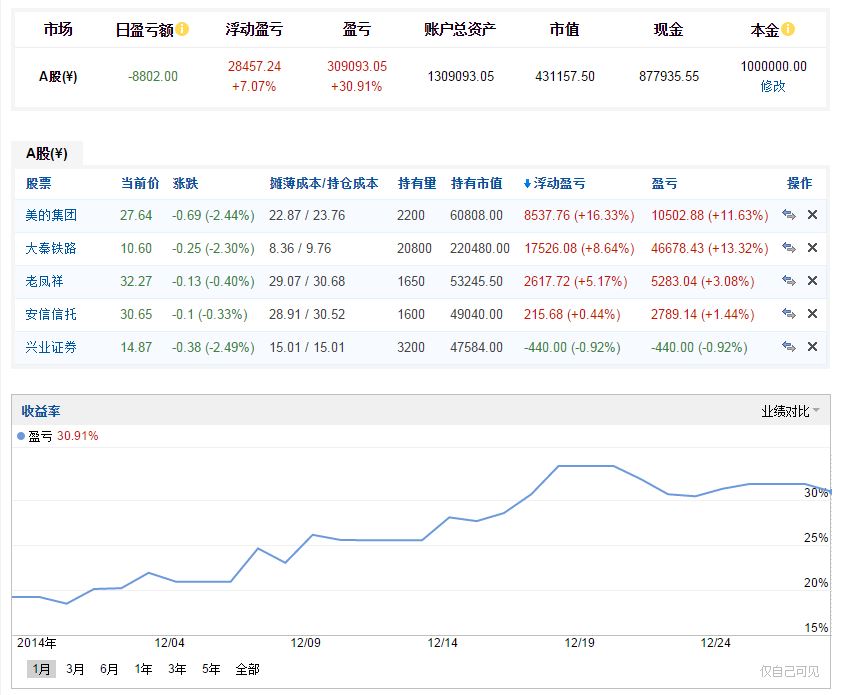Click the 日盈亏额 value -8802.00
The image size is (841, 695).
[153, 76]
